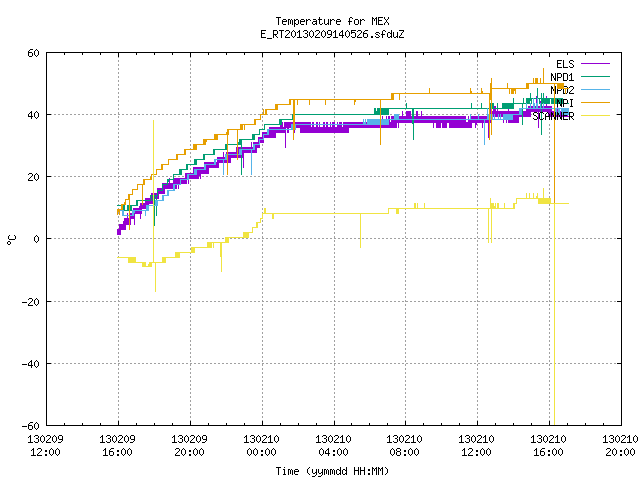Screen dimensions: 640x480
Task: Click the y-axis value -20
Action: 31,302
